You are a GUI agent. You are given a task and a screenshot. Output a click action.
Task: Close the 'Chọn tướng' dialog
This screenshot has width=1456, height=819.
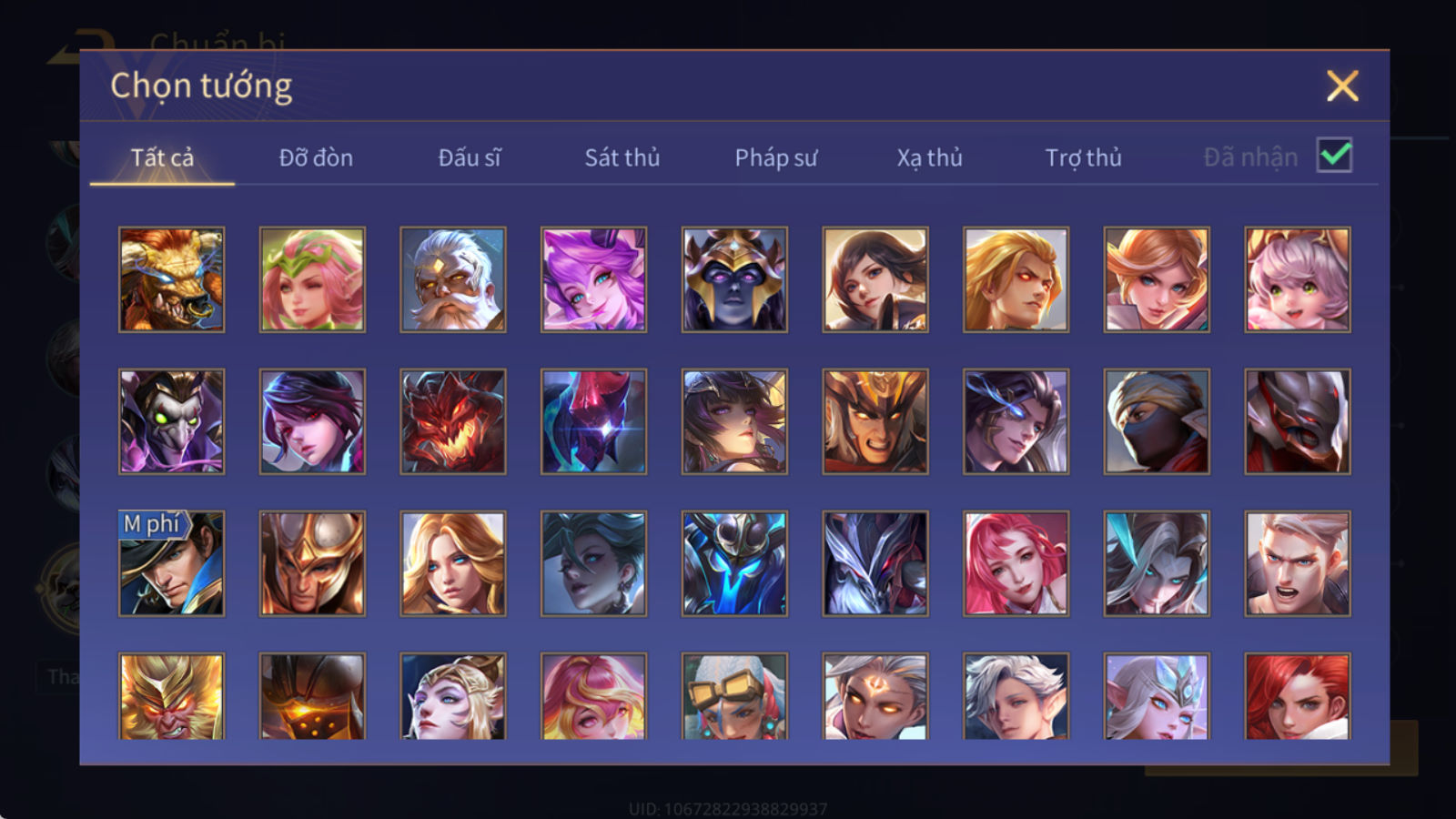(1342, 86)
